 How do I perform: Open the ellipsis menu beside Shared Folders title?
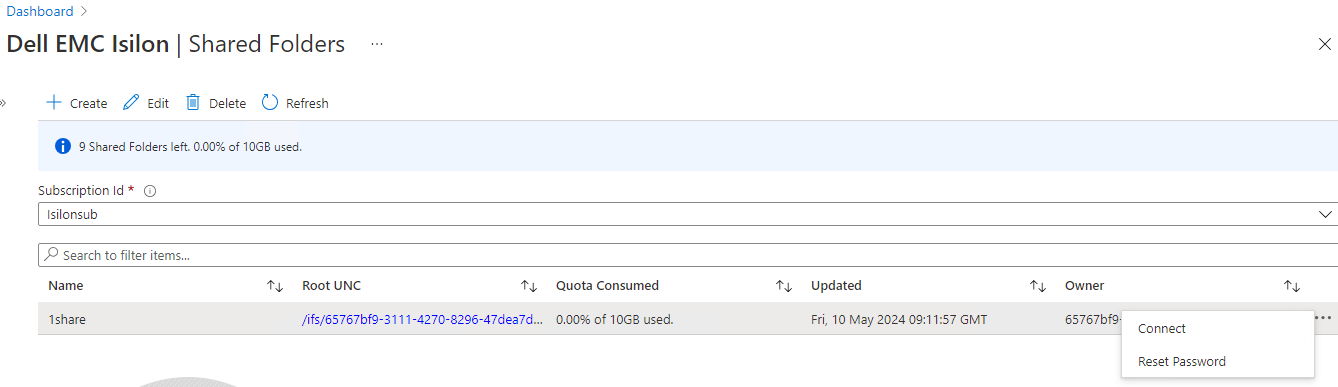click(377, 44)
